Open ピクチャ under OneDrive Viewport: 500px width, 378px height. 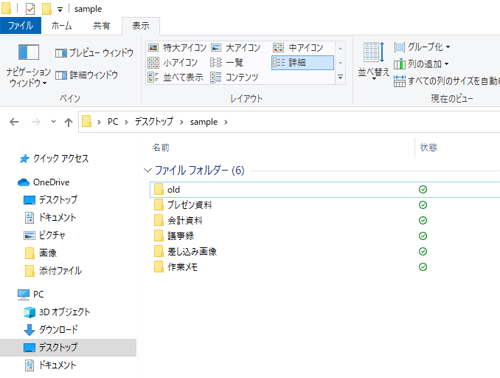45,235
